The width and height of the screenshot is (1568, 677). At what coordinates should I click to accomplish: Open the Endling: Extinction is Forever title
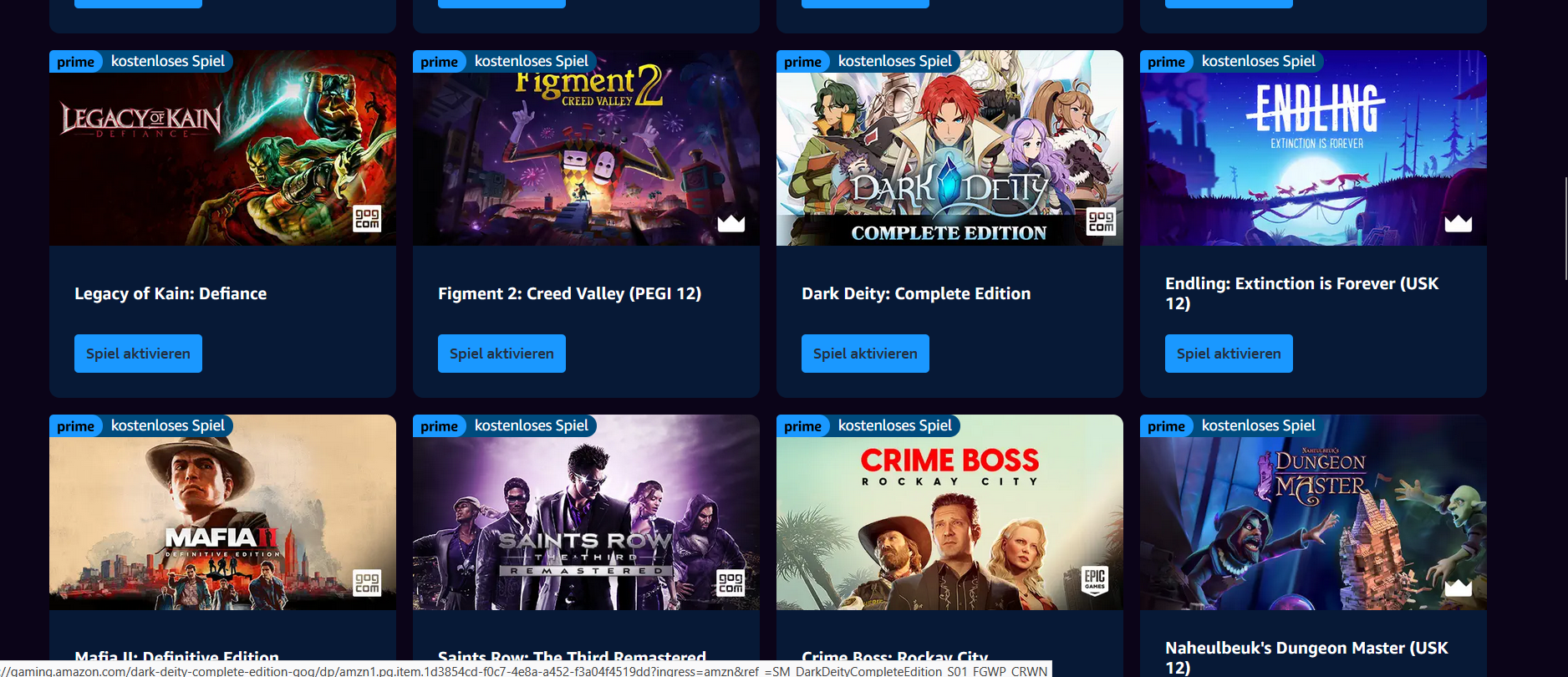tap(1302, 293)
